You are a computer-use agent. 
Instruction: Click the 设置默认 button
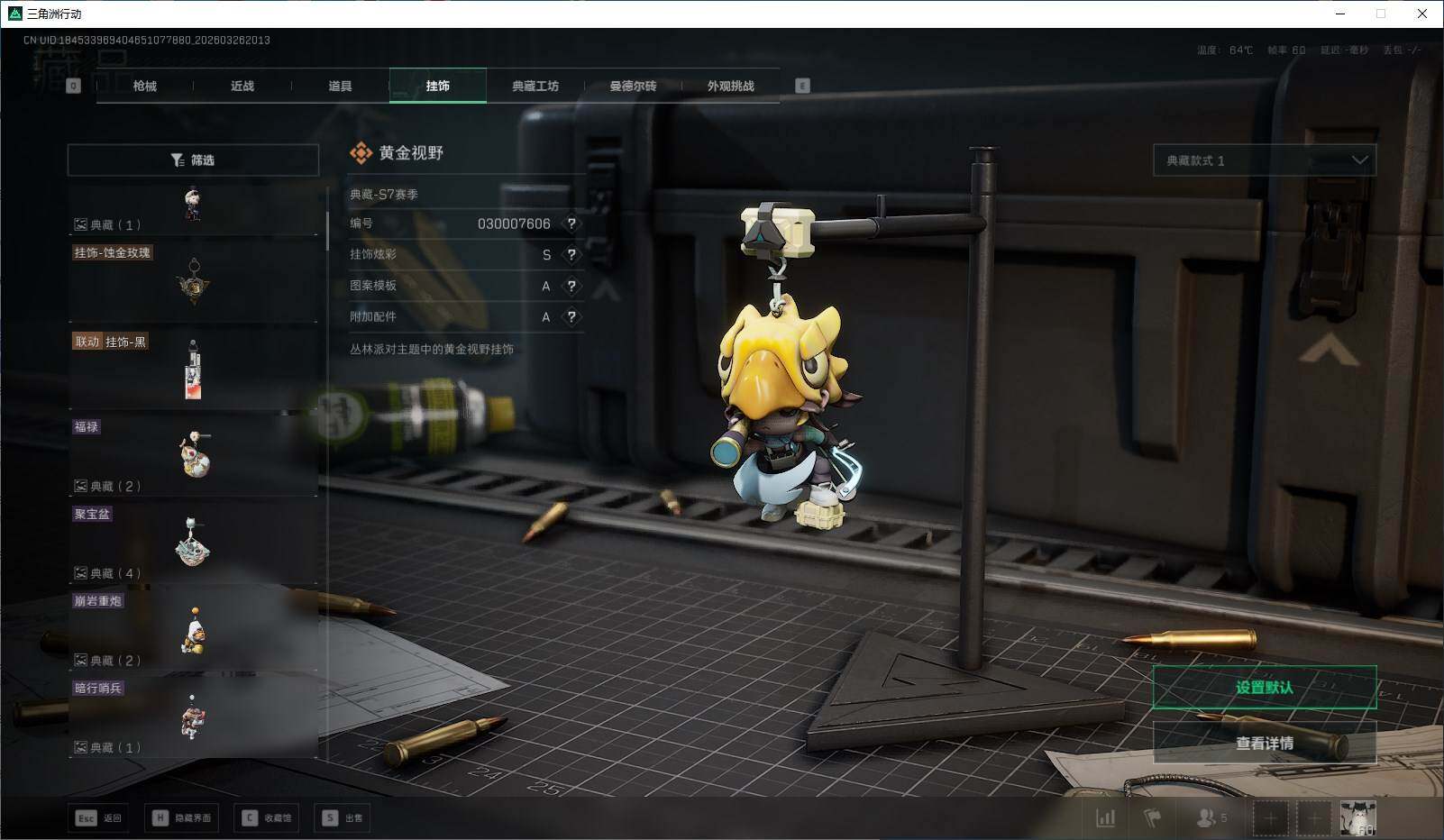1265,688
